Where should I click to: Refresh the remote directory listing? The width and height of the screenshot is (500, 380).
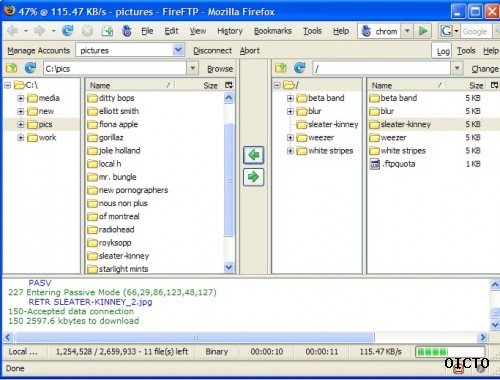click(300, 68)
